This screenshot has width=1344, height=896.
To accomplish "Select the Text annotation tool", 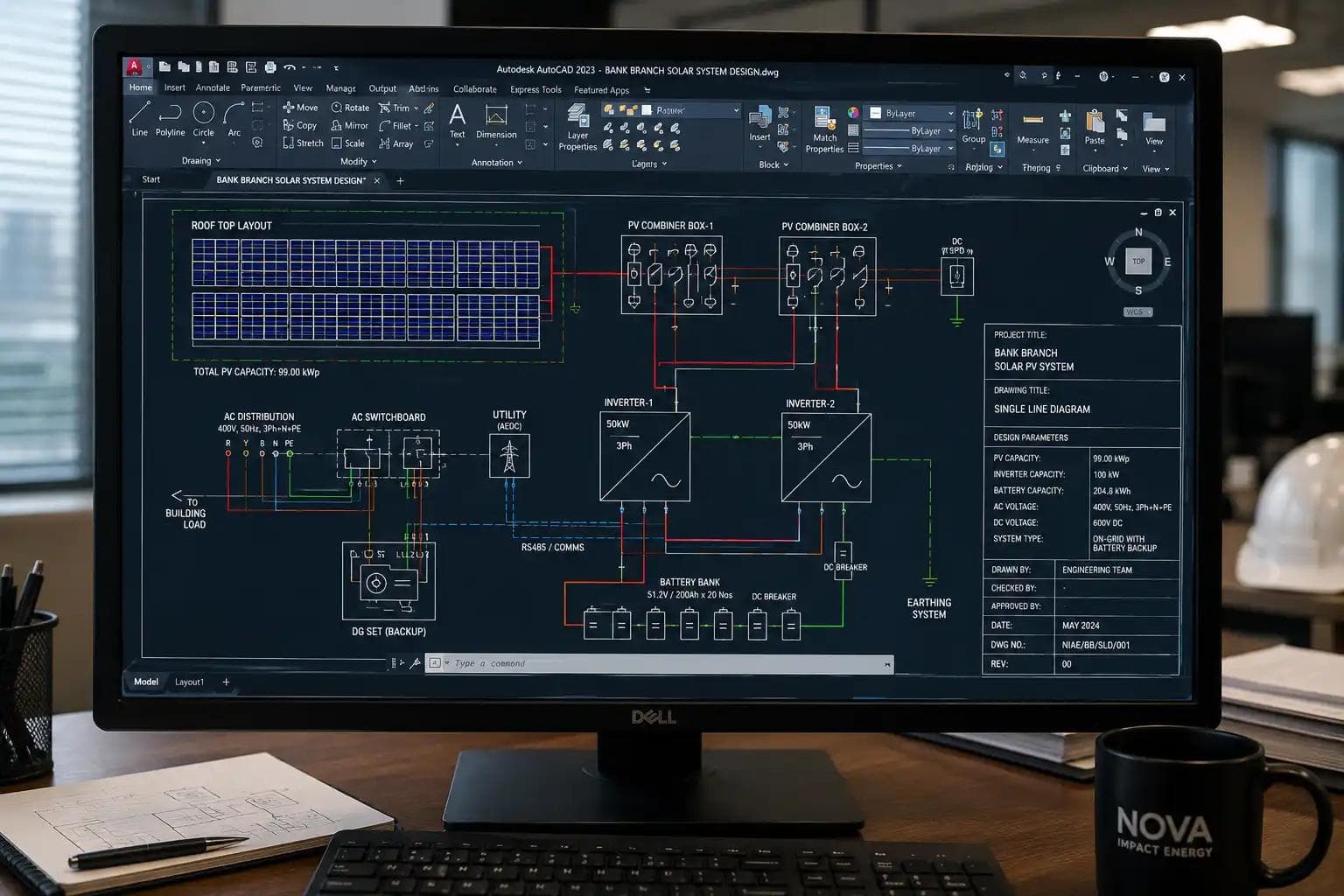I will click(x=457, y=121).
